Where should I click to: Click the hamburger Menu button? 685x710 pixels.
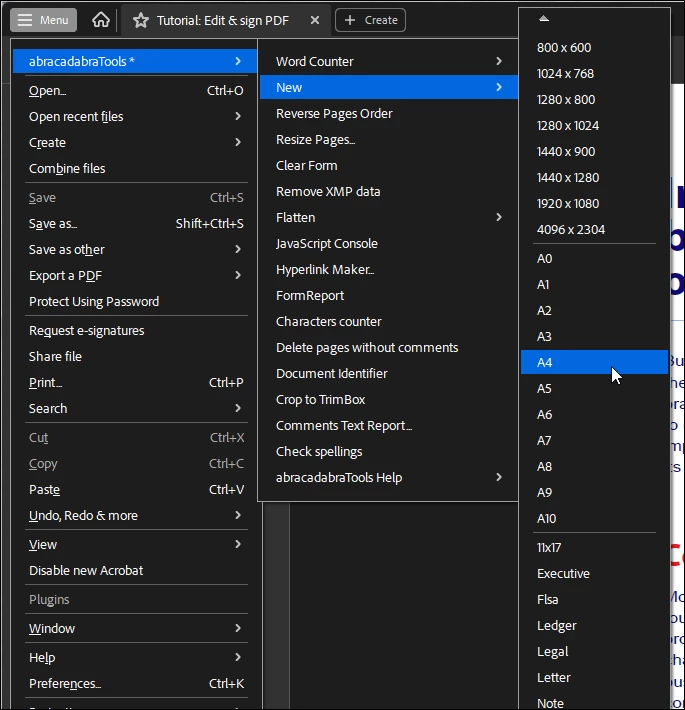click(x=43, y=20)
